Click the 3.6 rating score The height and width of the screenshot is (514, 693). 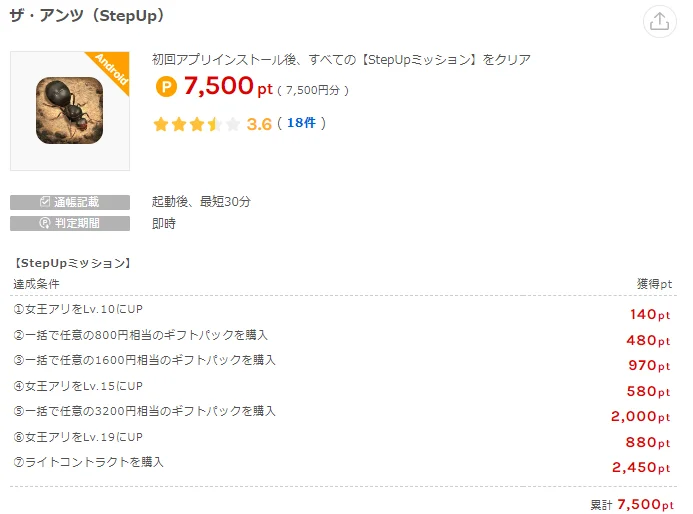click(259, 124)
